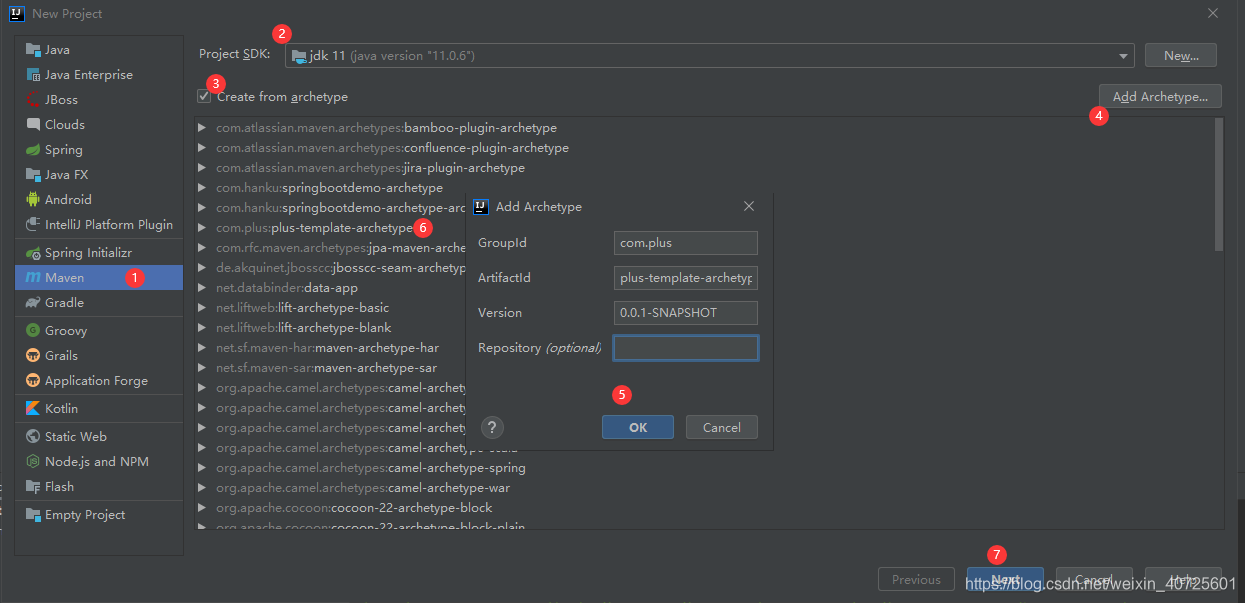The width and height of the screenshot is (1245, 603).
Task: Click the New... SDK button
Action: point(1181,56)
